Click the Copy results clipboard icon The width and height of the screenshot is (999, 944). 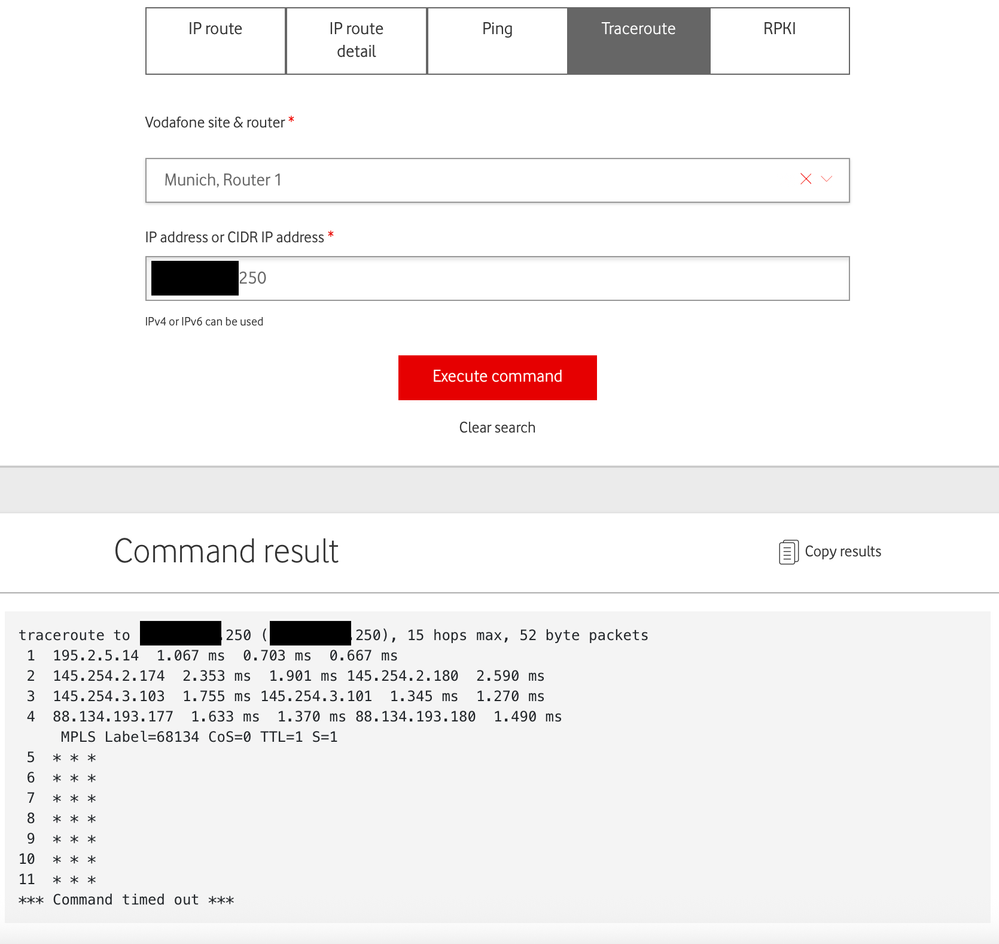pos(788,552)
